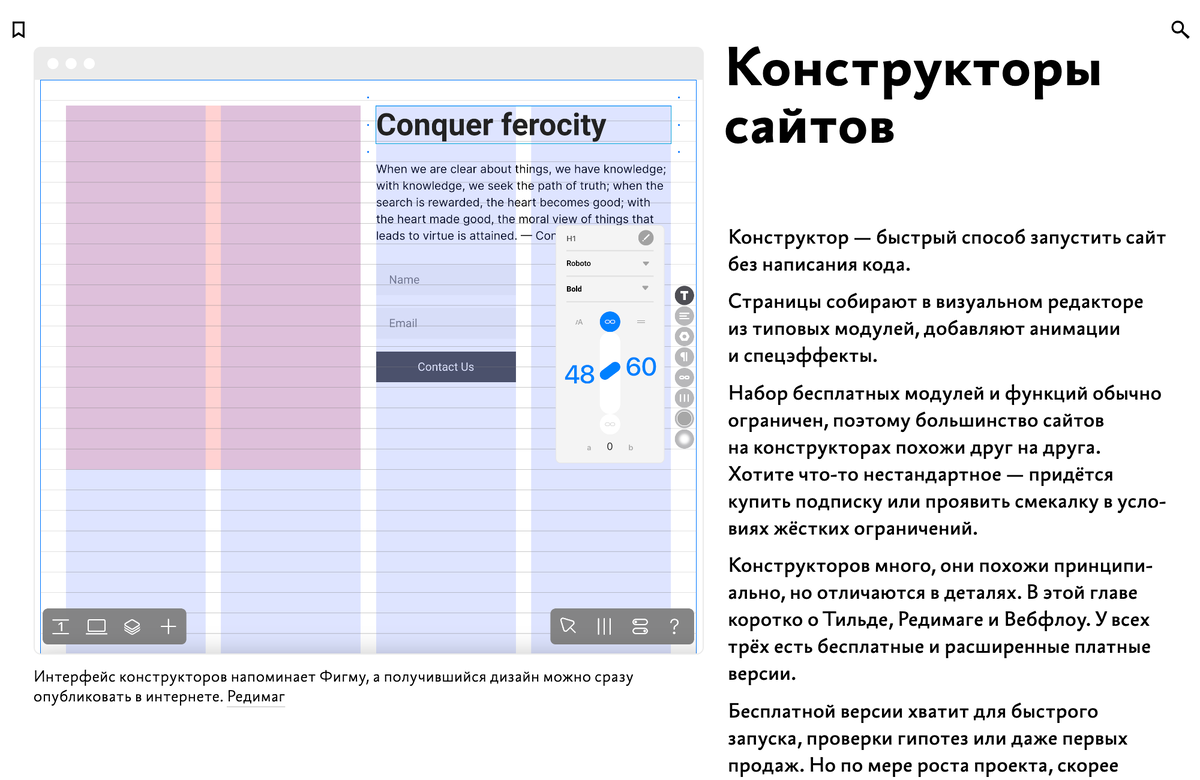This screenshot has height=780, width=1200.
Task: Open the Bold font weight dropdown
Action: coord(609,289)
